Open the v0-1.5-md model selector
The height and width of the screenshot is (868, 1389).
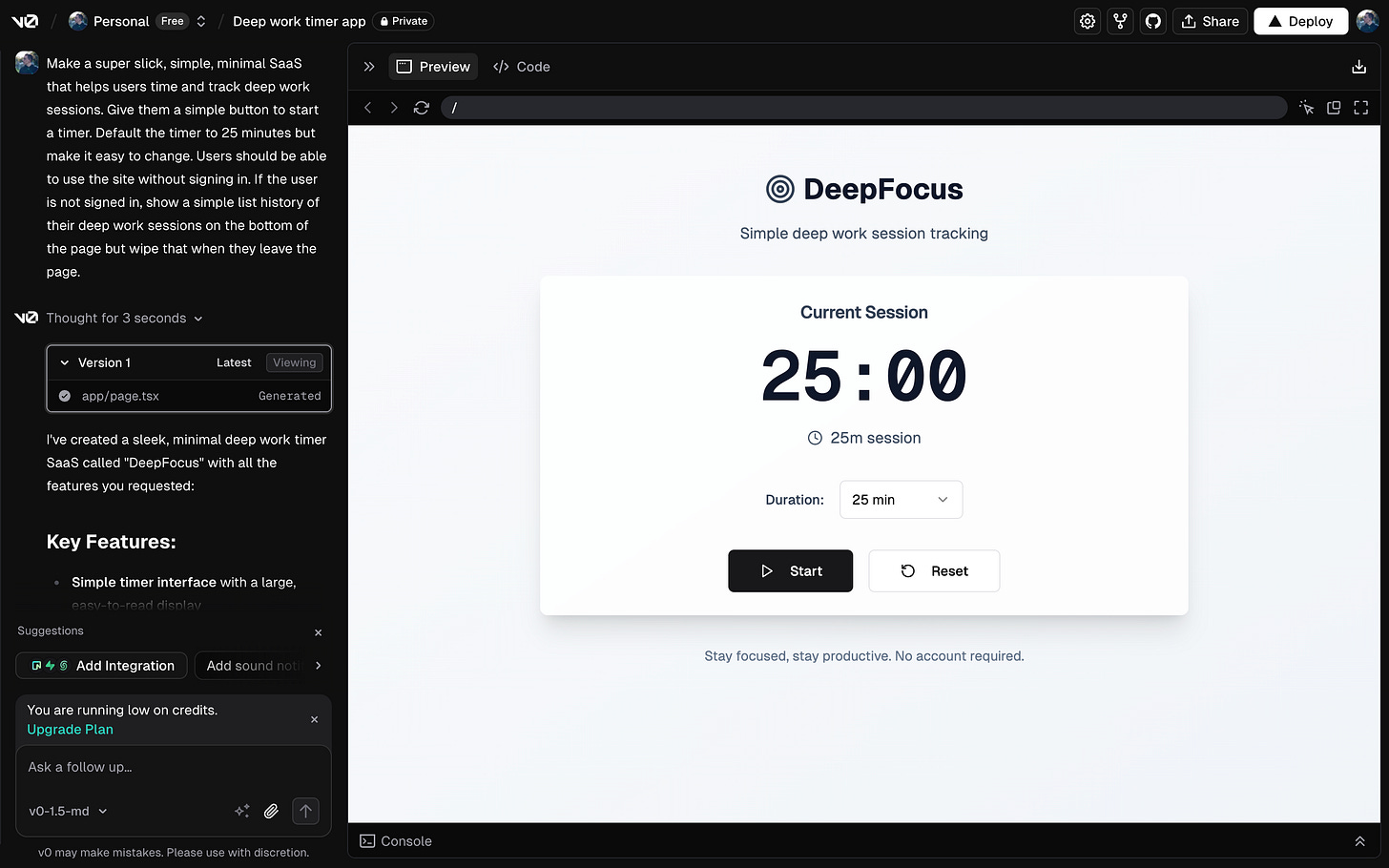(x=68, y=812)
